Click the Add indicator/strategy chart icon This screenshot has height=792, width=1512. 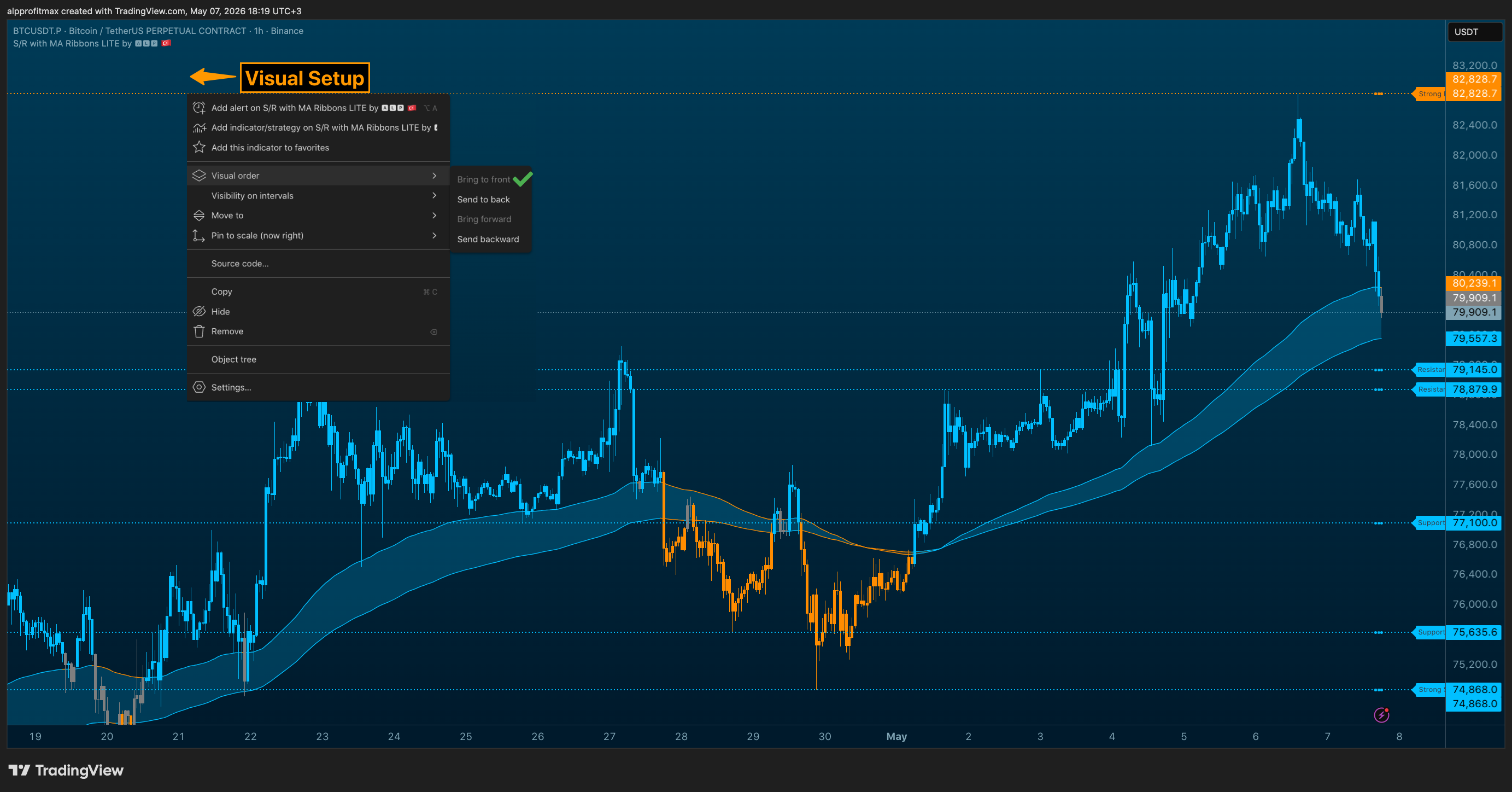pos(199,128)
